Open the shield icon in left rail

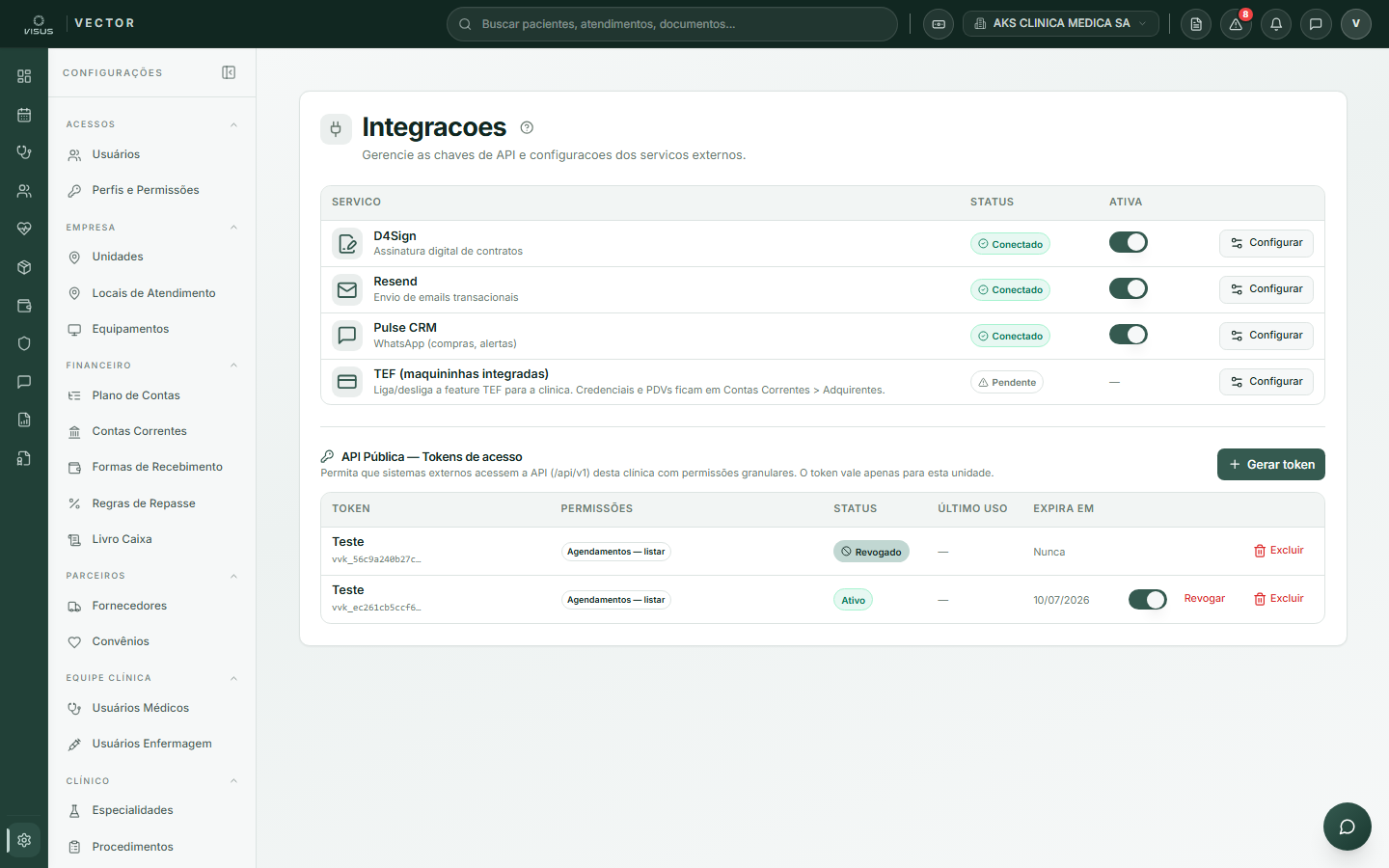[x=24, y=343]
